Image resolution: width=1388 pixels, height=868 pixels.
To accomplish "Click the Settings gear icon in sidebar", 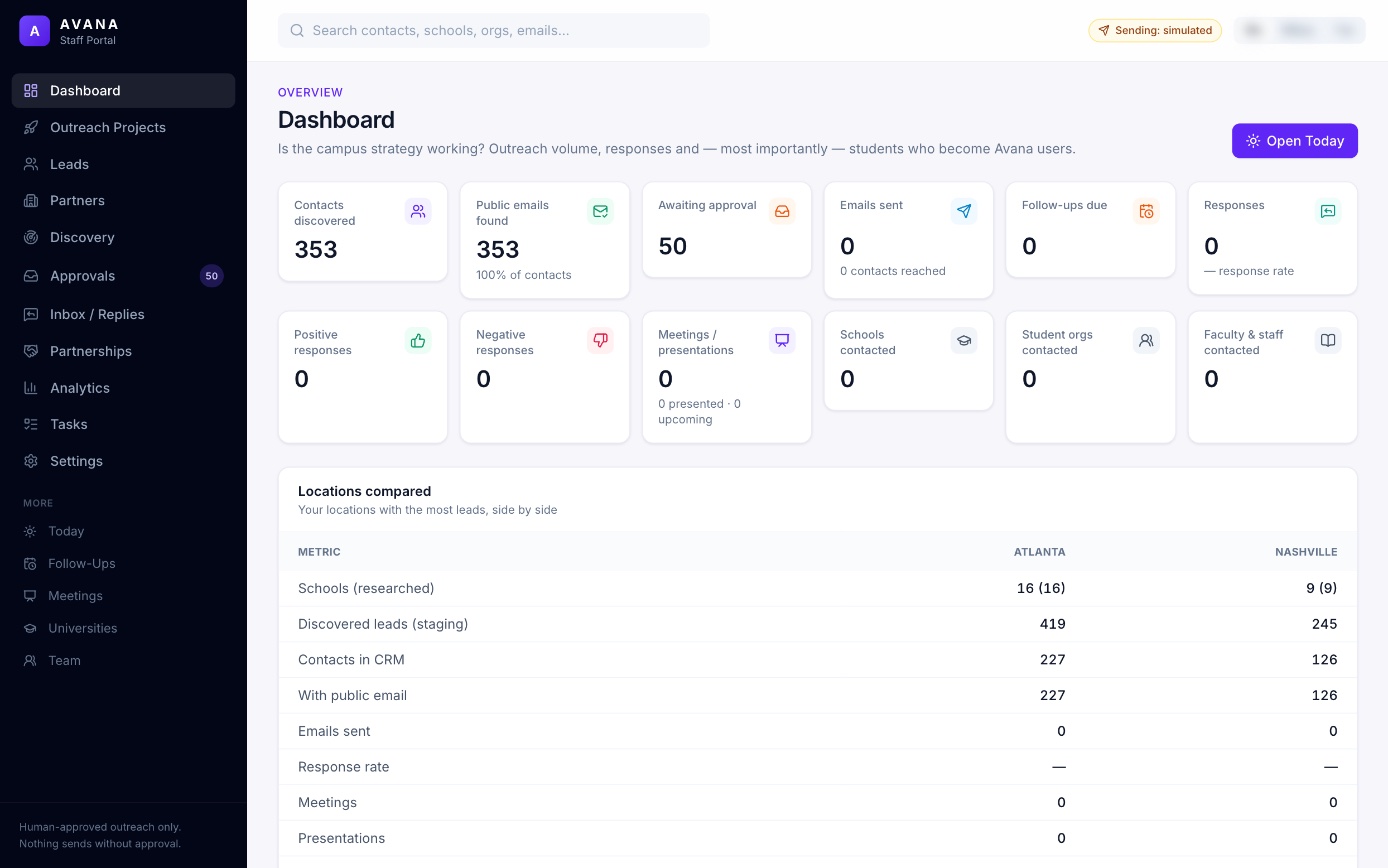I will click(x=31, y=461).
